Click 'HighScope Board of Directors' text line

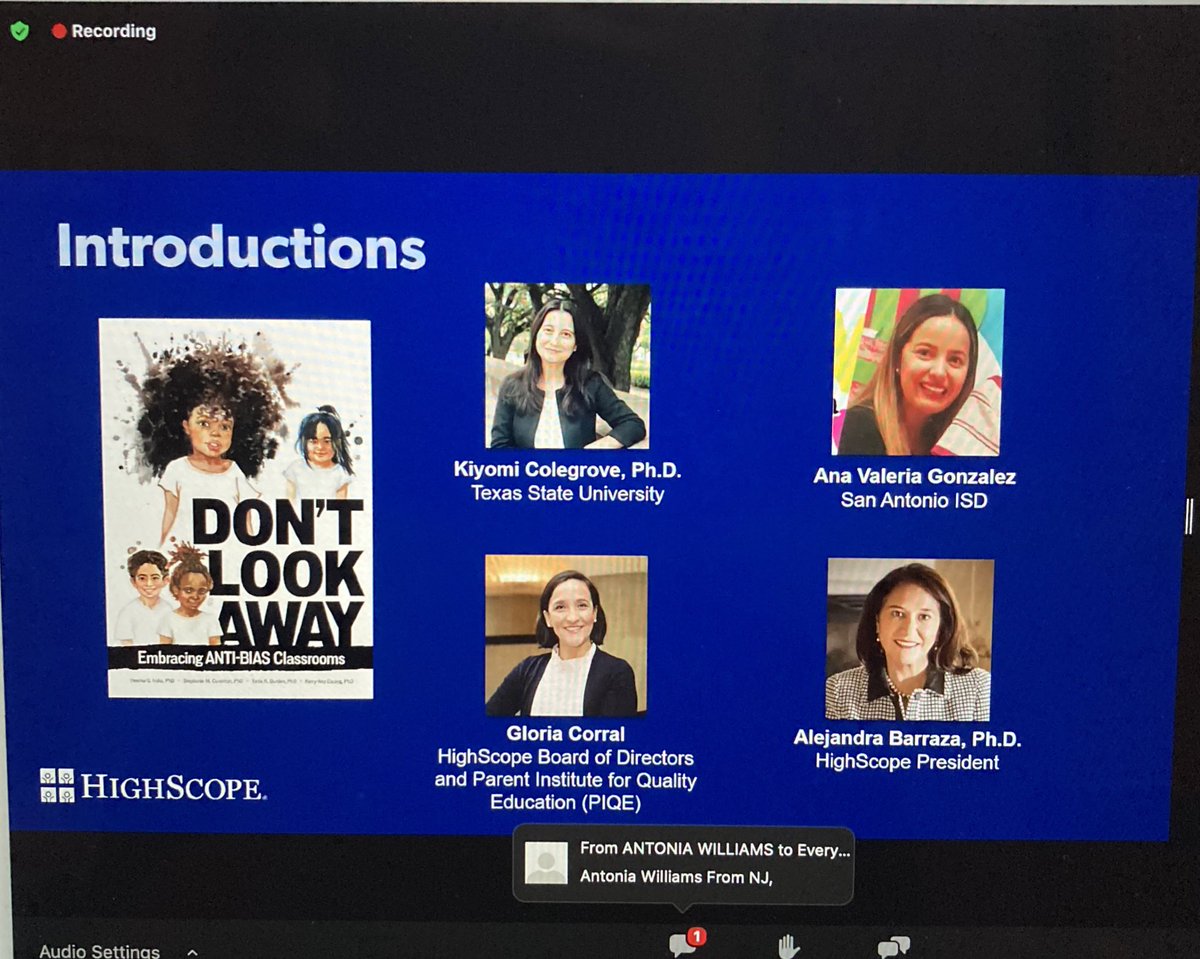(x=566, y=757)
